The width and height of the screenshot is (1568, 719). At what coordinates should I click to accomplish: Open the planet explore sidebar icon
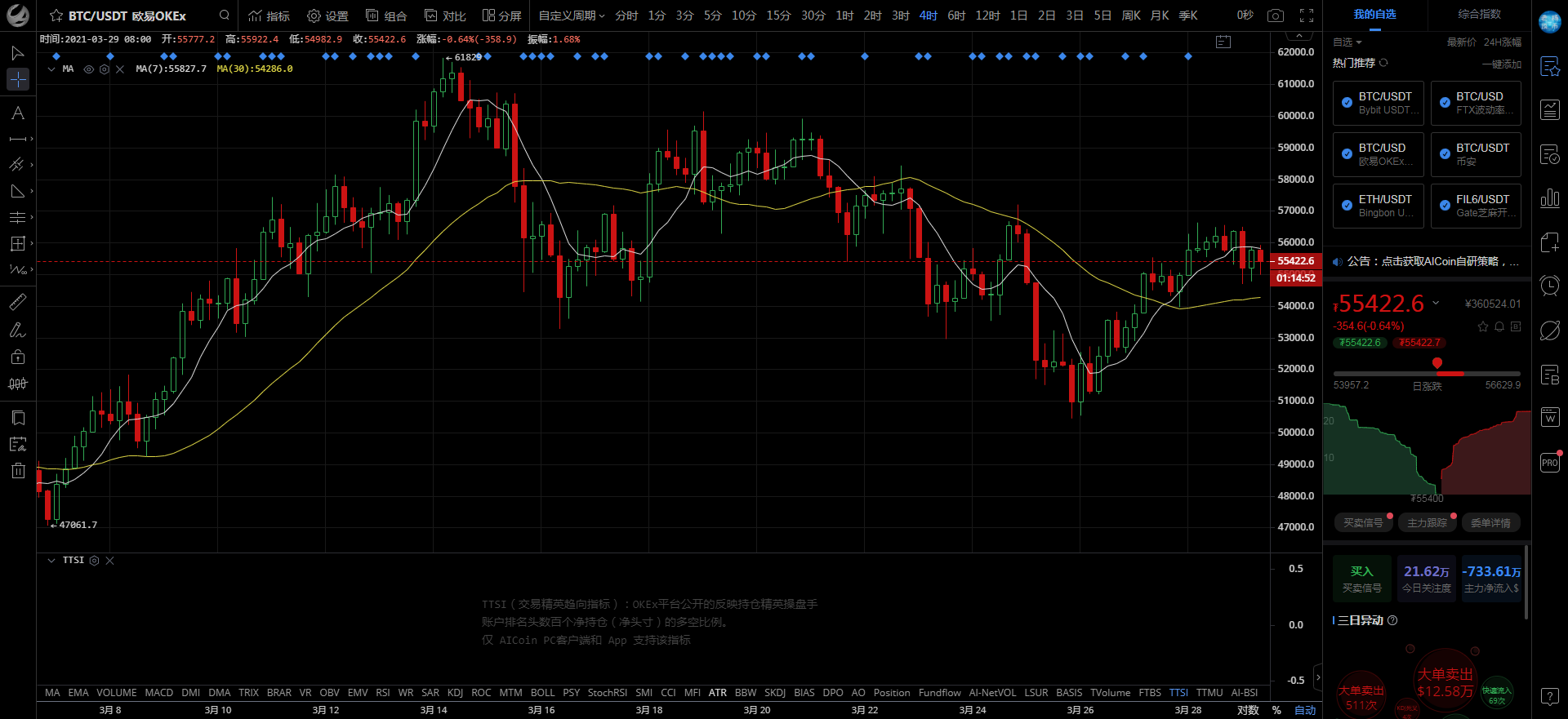[1550, 331]
